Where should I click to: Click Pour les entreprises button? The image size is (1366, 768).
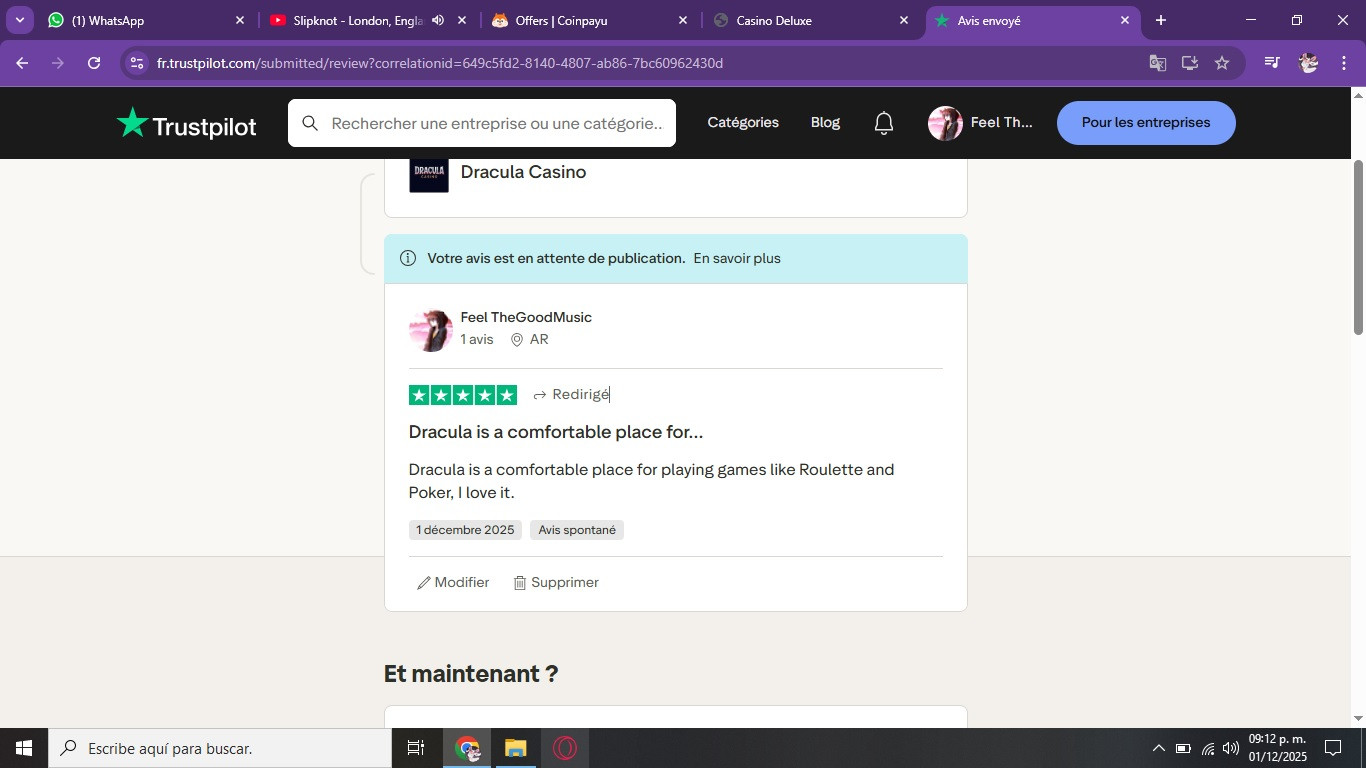[1146, 123]
